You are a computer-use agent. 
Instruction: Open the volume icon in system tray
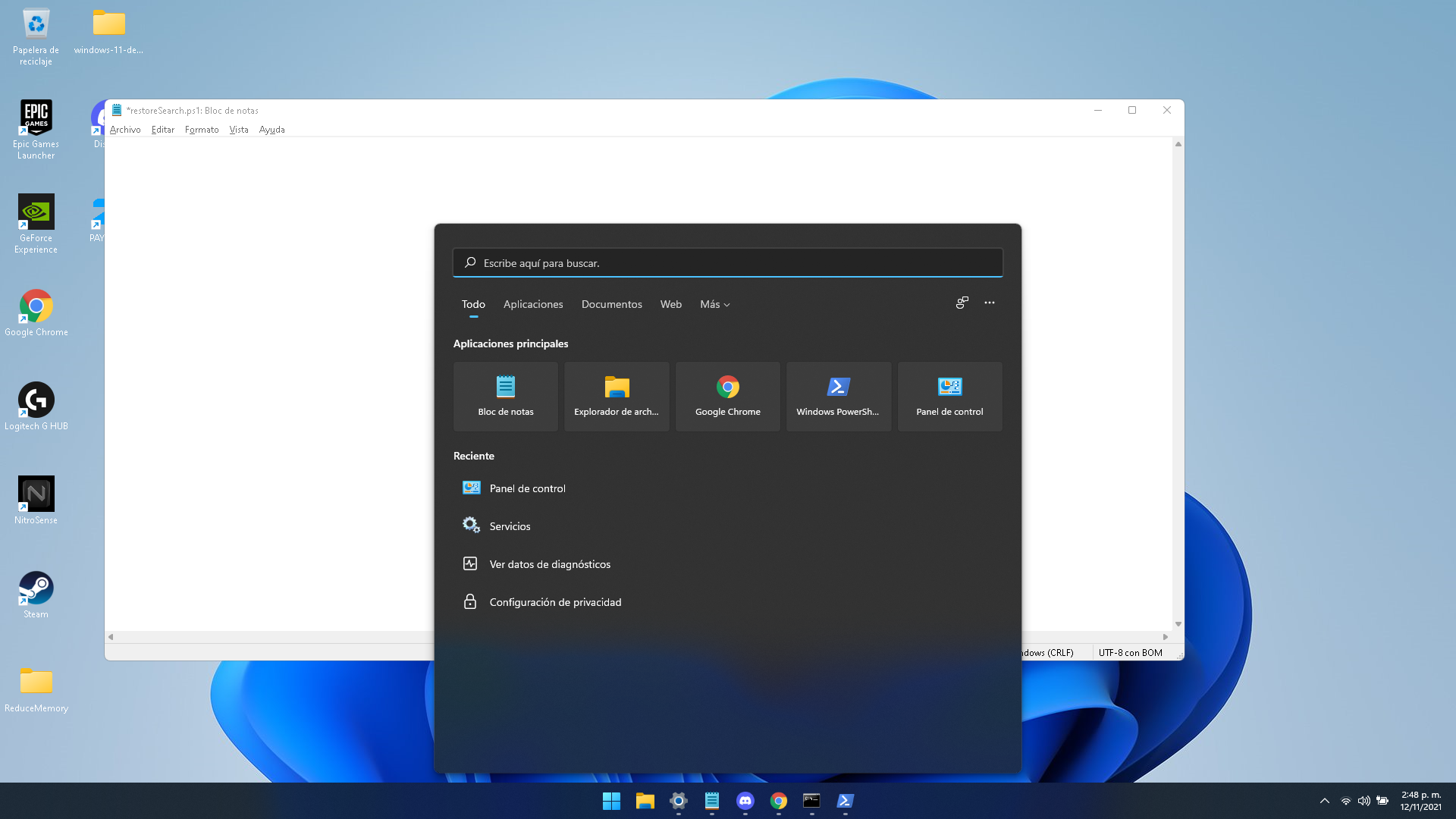point(1366,801)
